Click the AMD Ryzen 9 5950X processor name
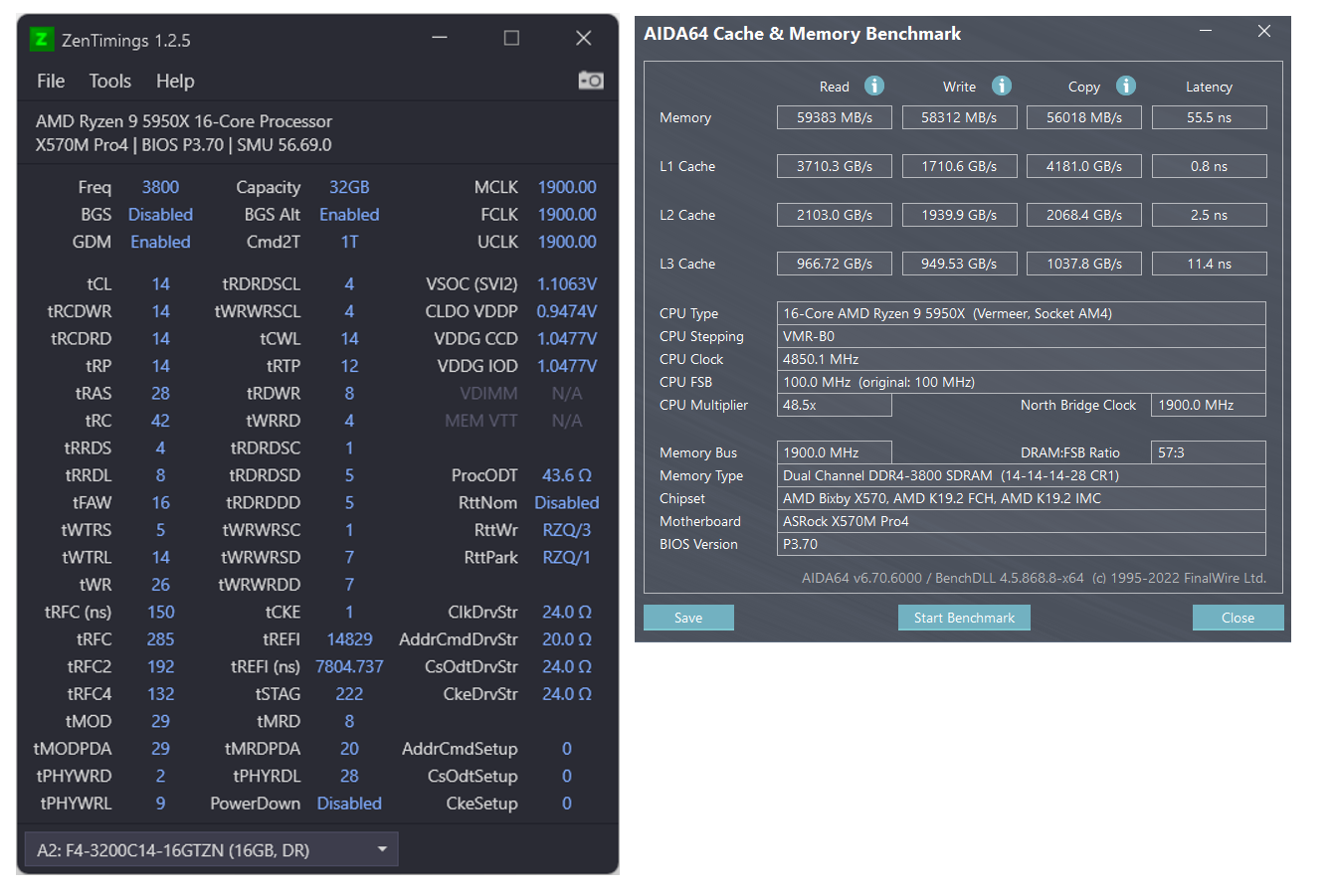 pyautogui.click(x=184, y=121)
